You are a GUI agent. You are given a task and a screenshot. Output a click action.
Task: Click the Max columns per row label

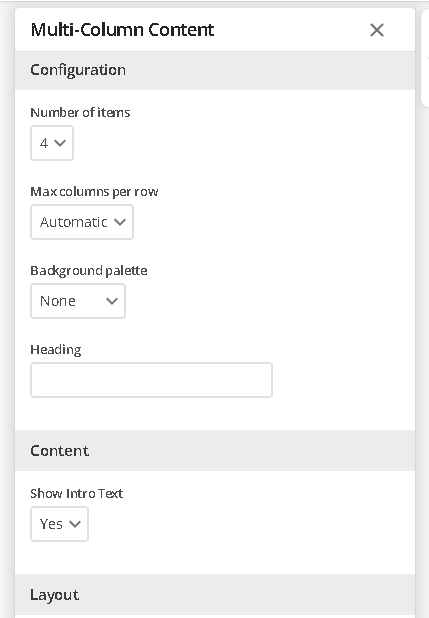point(94,192)
